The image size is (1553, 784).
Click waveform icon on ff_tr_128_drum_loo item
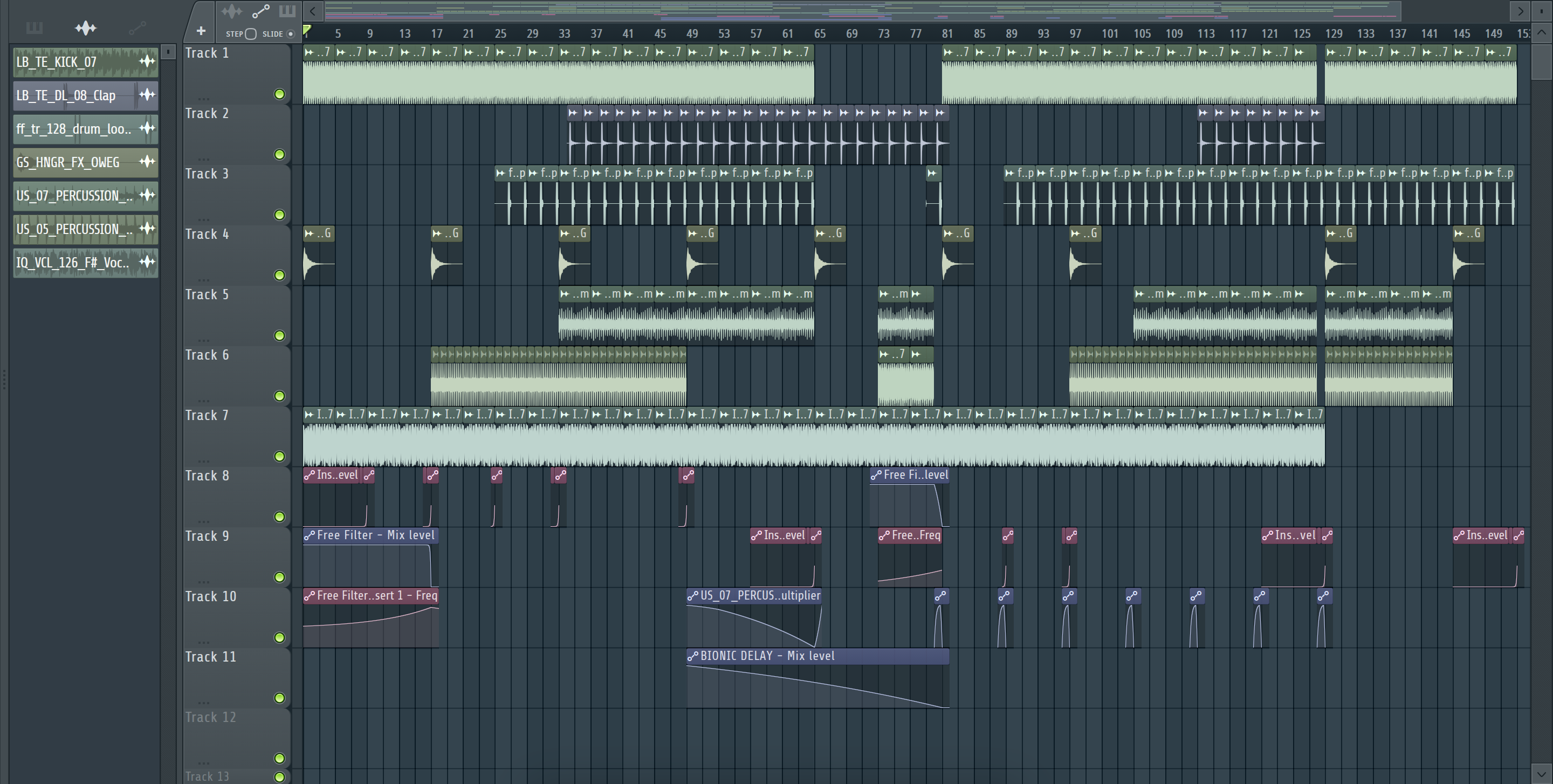pos(147,128)
